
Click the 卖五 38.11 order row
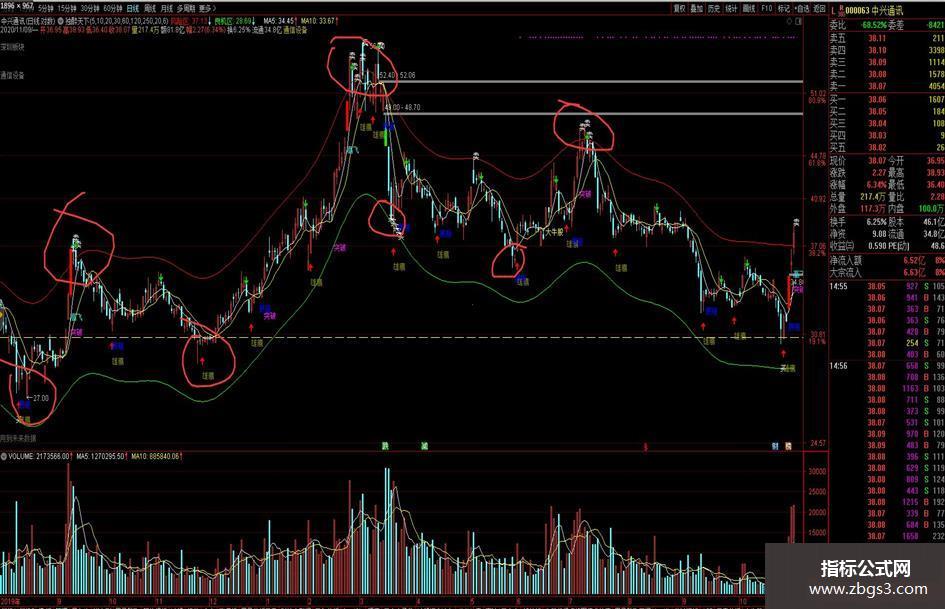[x=887, y=38]
